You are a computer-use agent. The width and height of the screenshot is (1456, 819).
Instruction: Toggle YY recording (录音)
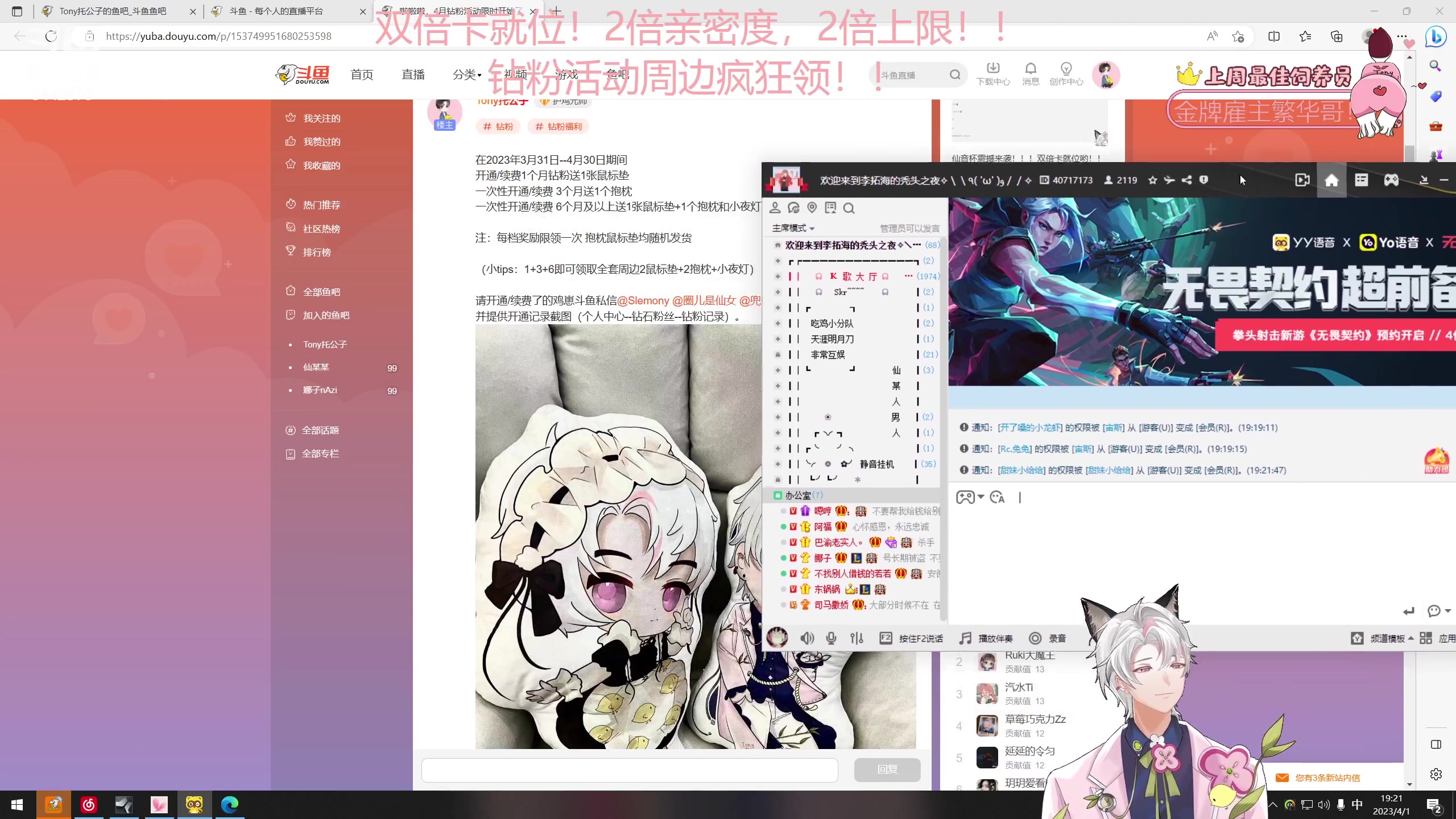(1048, 638)
